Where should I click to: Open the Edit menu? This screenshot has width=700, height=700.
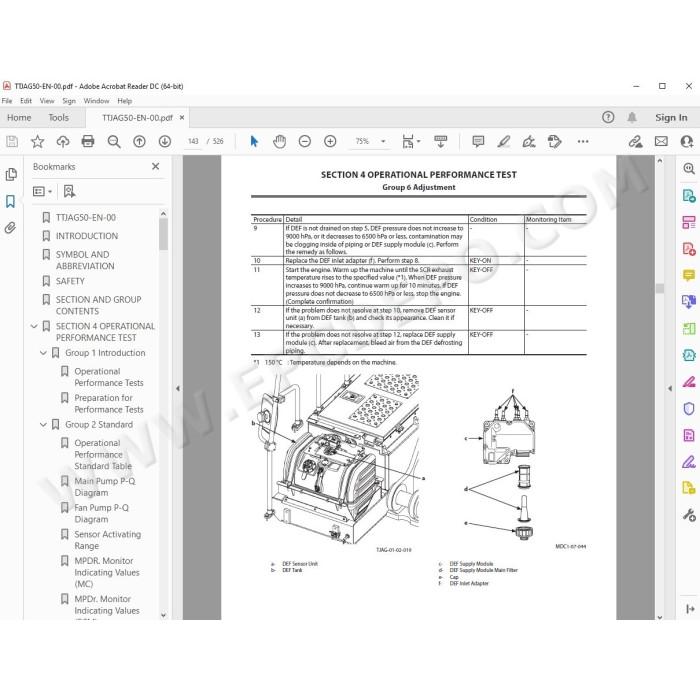pyautogui.click(x=26, y=101)
